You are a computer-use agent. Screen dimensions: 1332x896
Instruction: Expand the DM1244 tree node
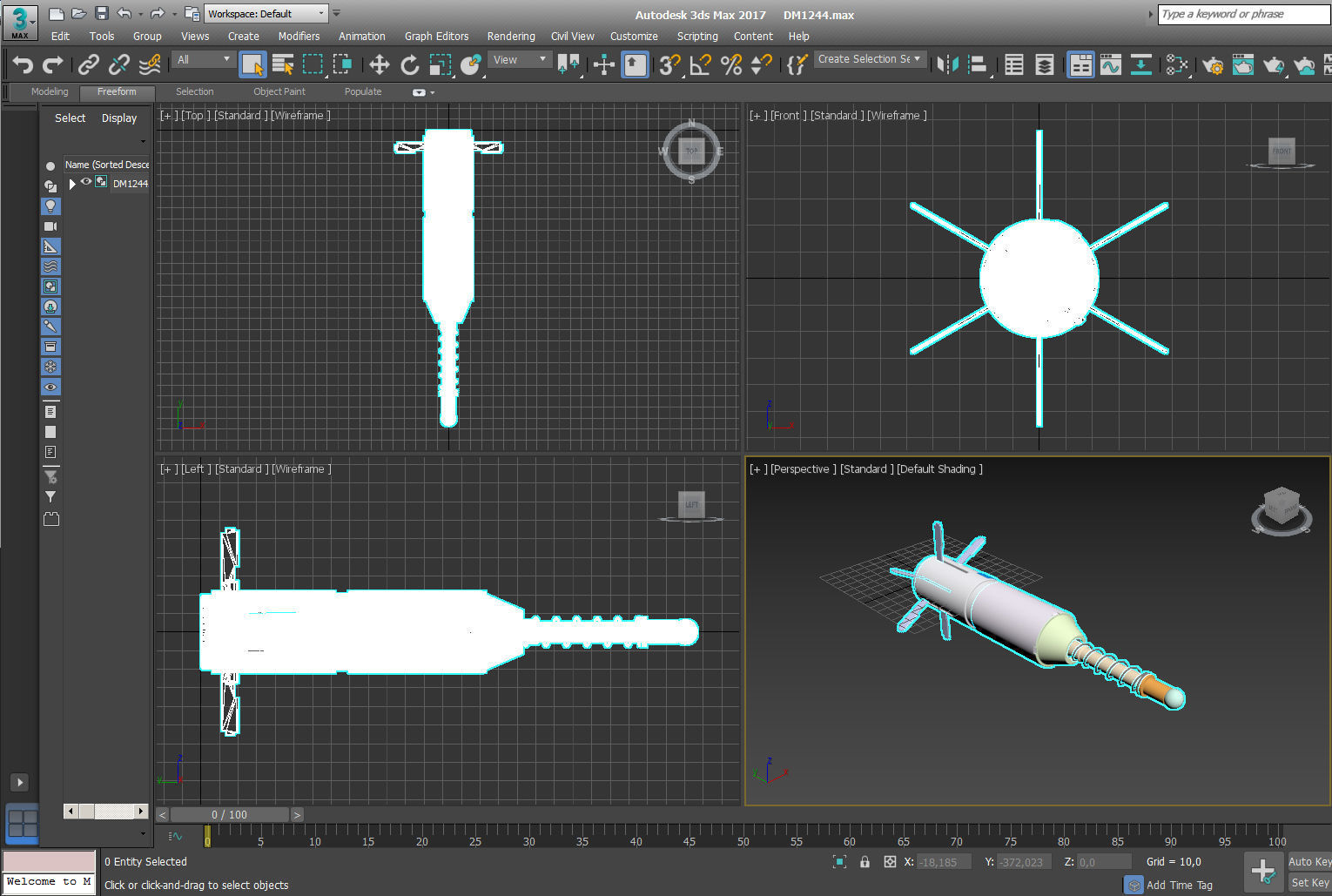coord(72,184)
